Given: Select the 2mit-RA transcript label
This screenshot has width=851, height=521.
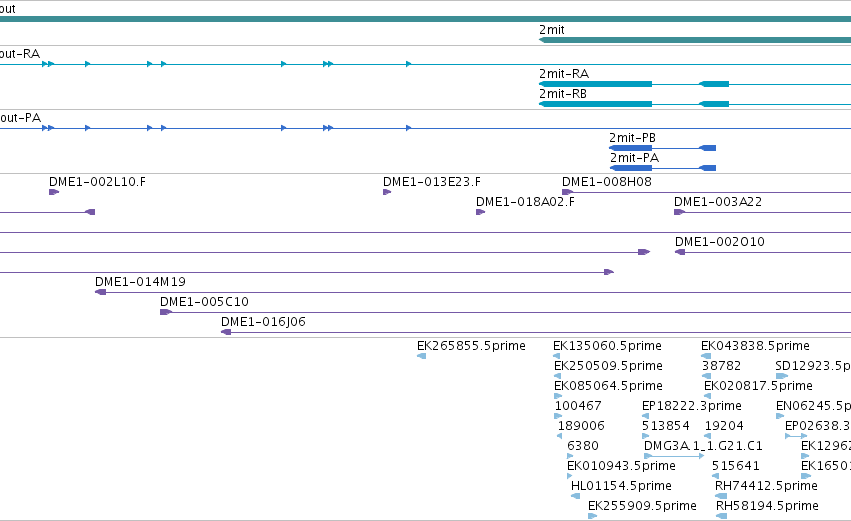Looking at the screenshot, I should click(x=564, y=74).
